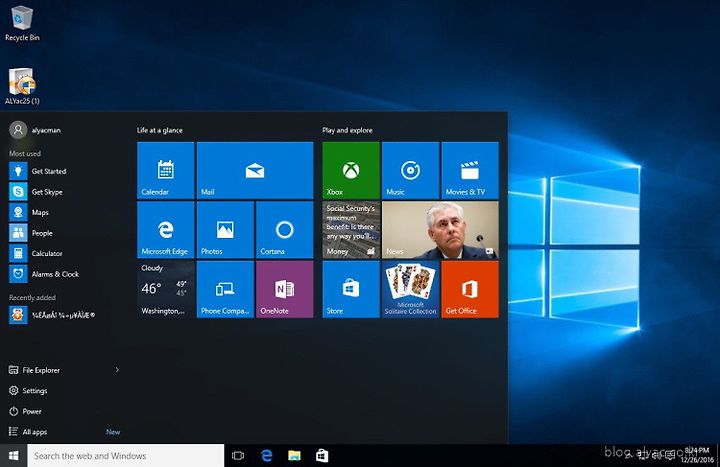Open the recently added app entry
The image size is (720, 467).
click(64, 315)
